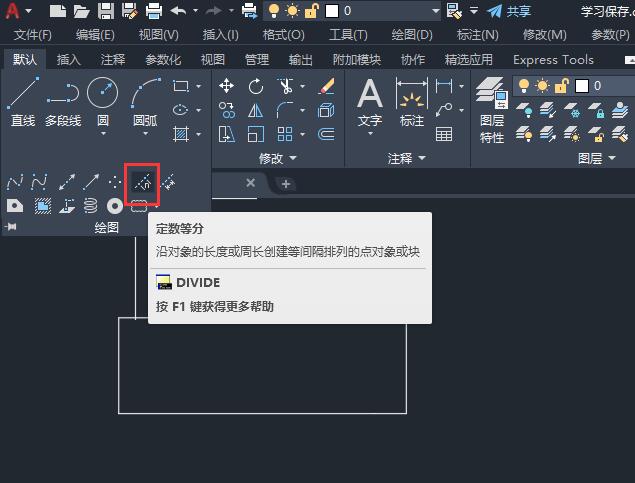Expand the 修改 panel
This screenshot has width=635, height=483.
(x=278, y=158)
